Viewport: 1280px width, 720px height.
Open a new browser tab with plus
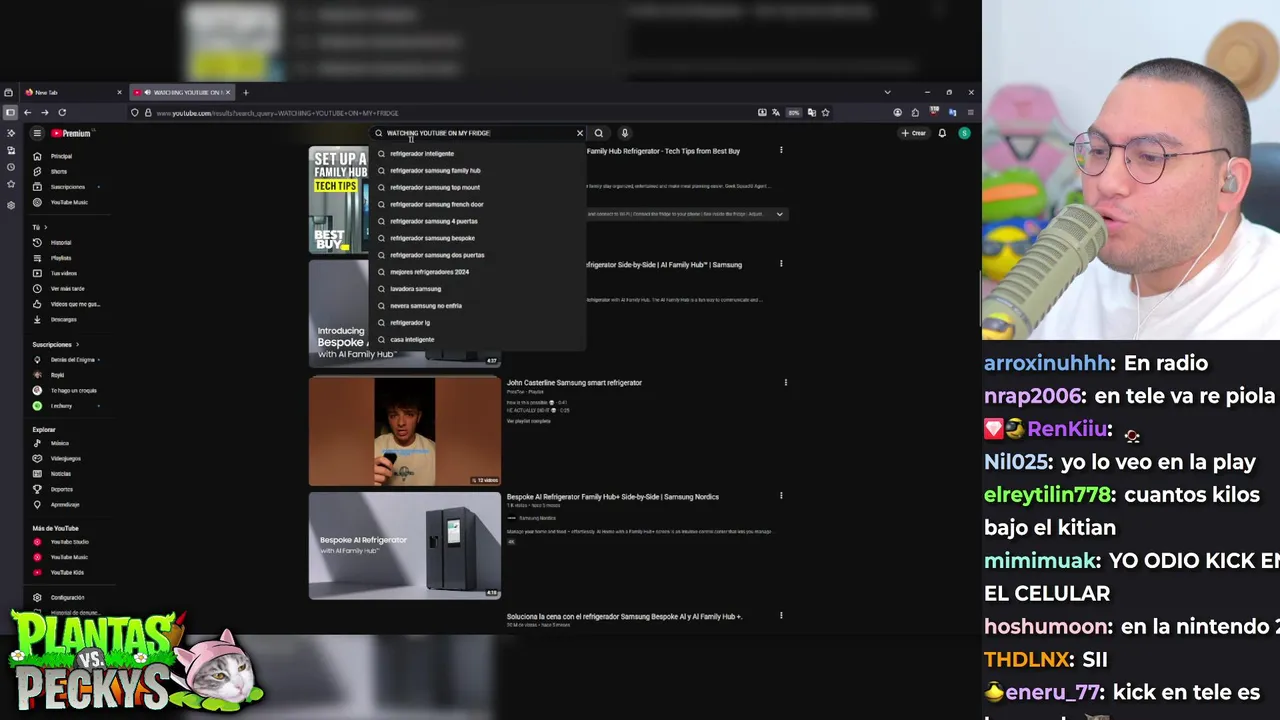pos(245,92)
